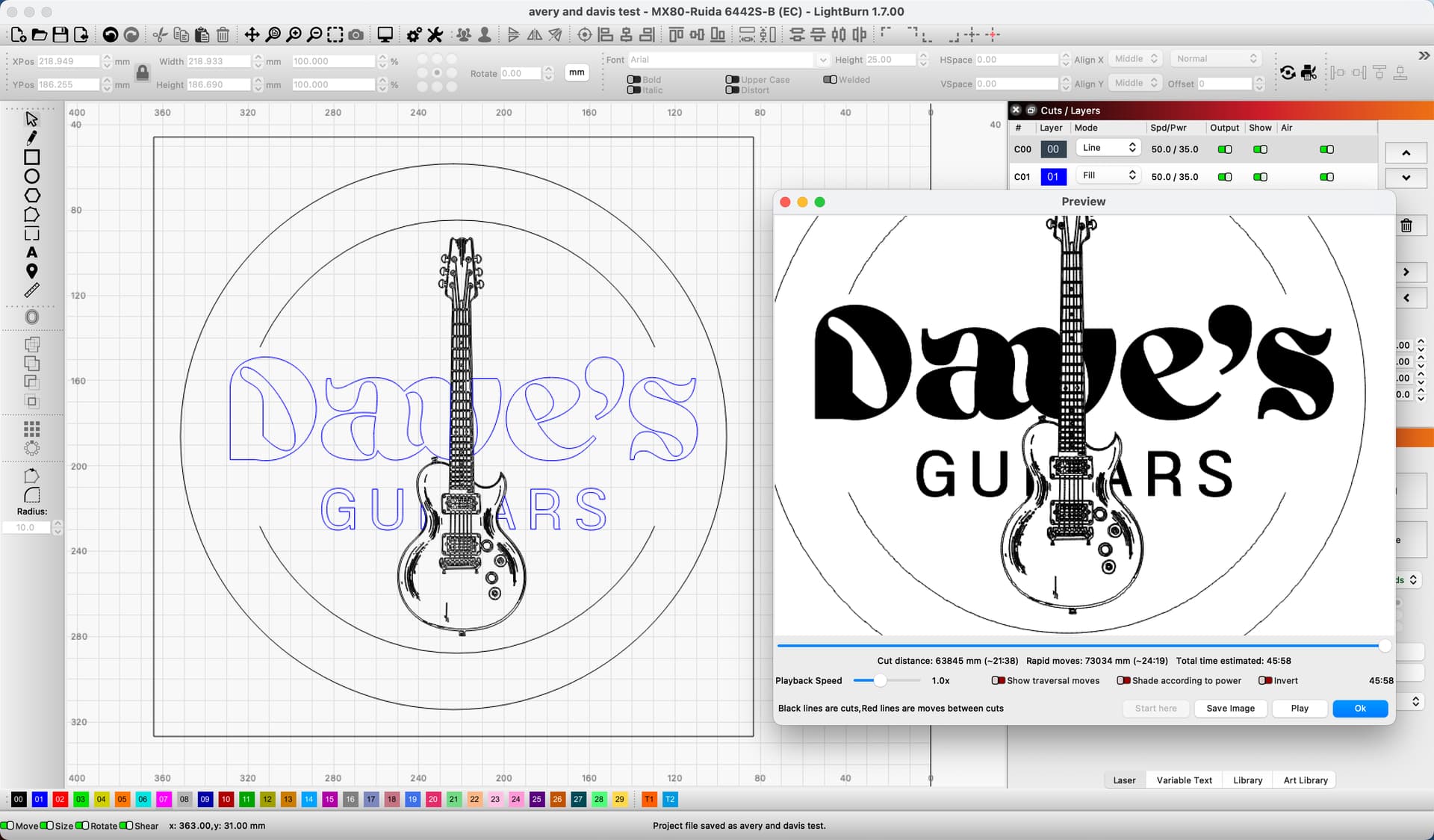Open the Fill mode dropdown for C01
Image resolution: width=1434 pixels, height=840 pixels.
point(1108,175)
